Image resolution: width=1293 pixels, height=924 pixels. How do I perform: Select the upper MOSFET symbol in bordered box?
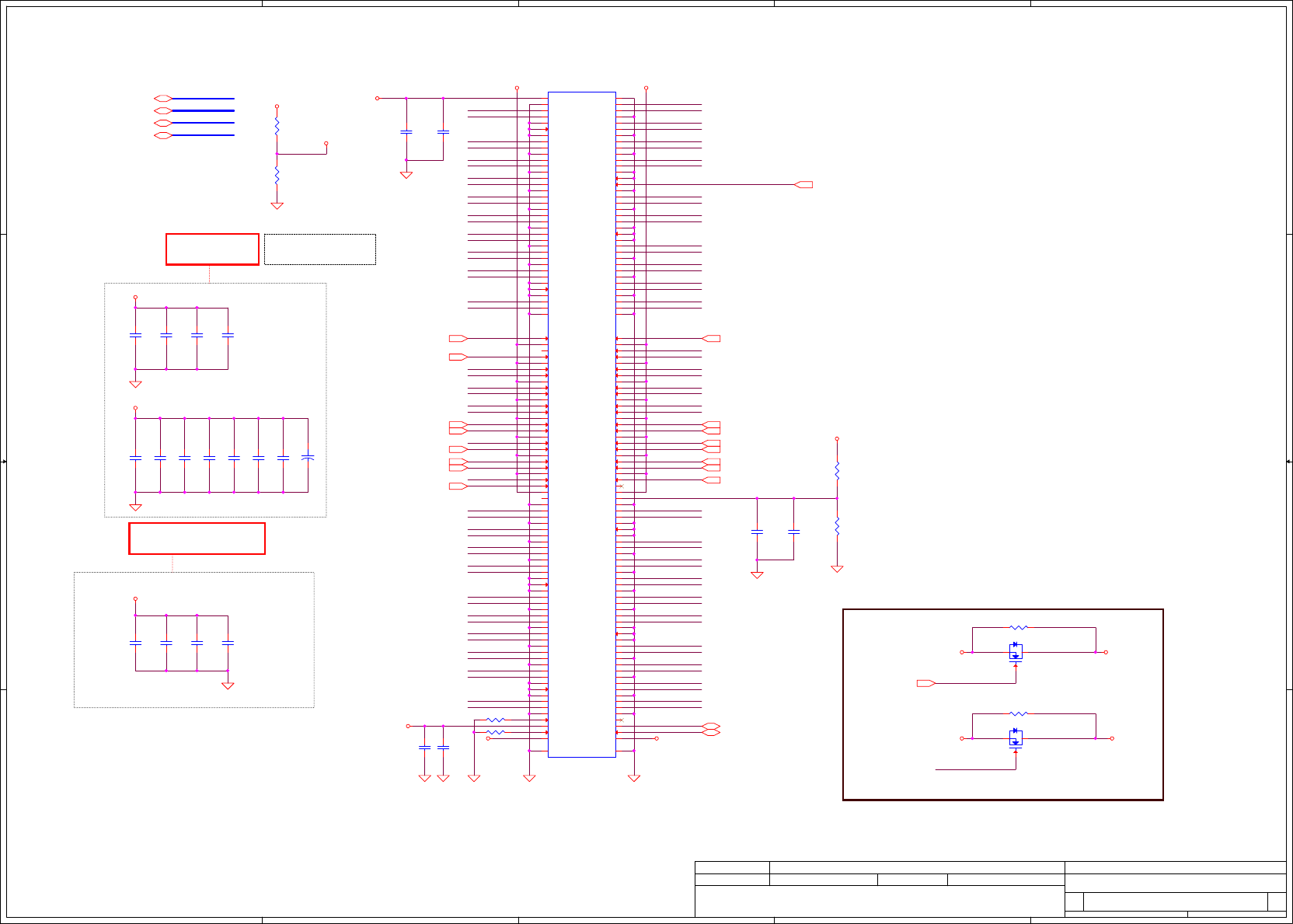pos(1016,652)
